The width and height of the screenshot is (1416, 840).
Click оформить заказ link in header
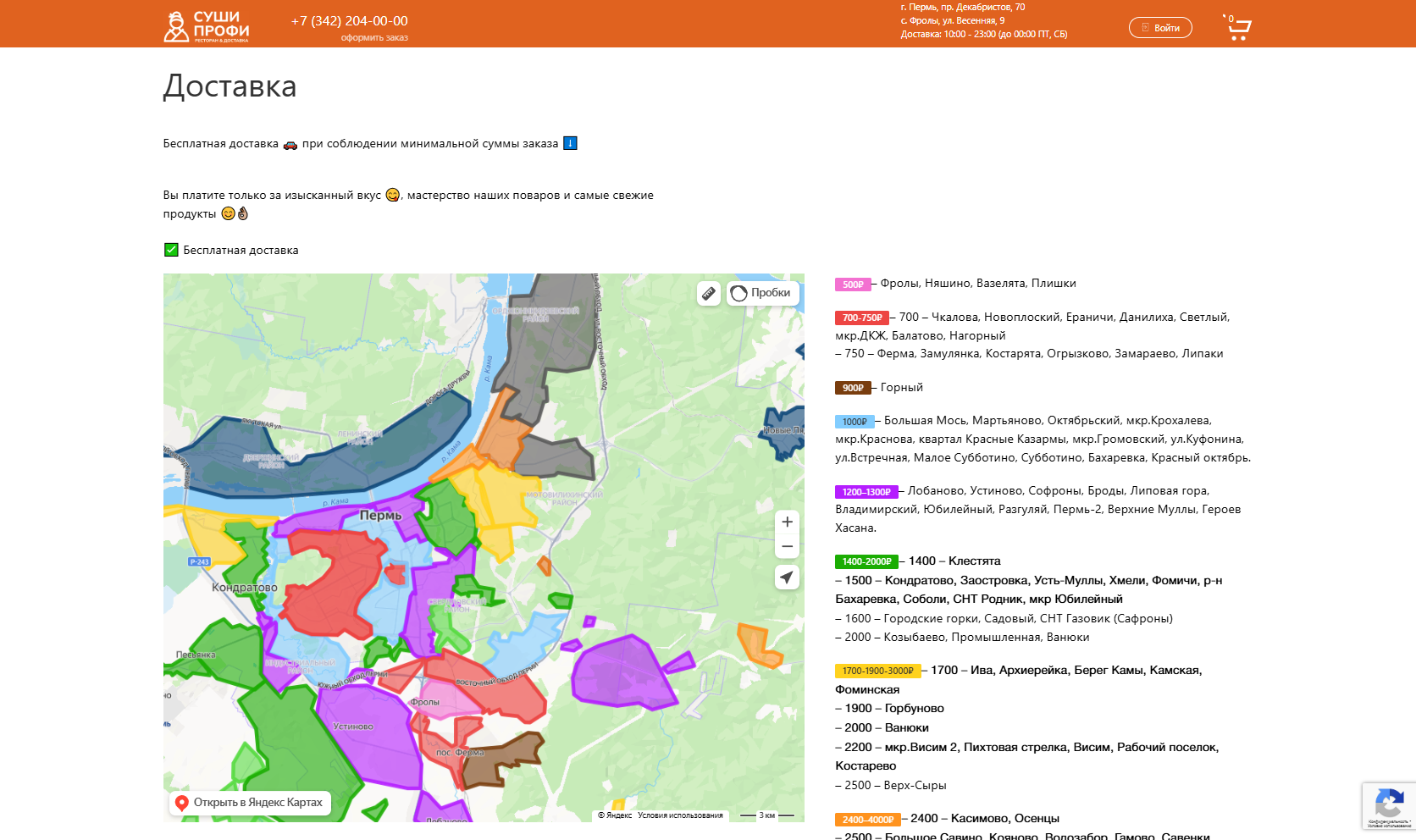click(374, 37)
